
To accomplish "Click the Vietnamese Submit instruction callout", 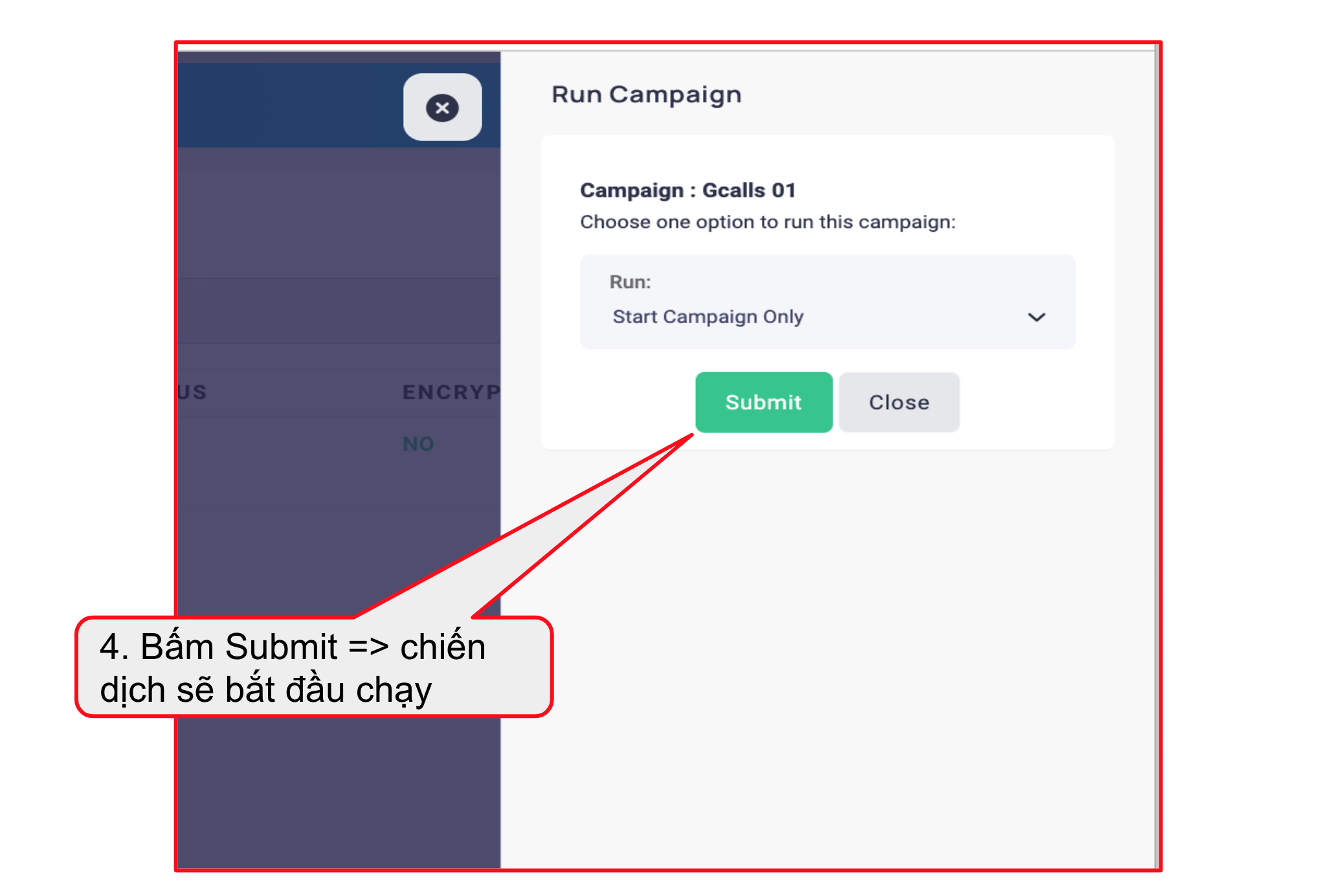I will tap(314, 667).
